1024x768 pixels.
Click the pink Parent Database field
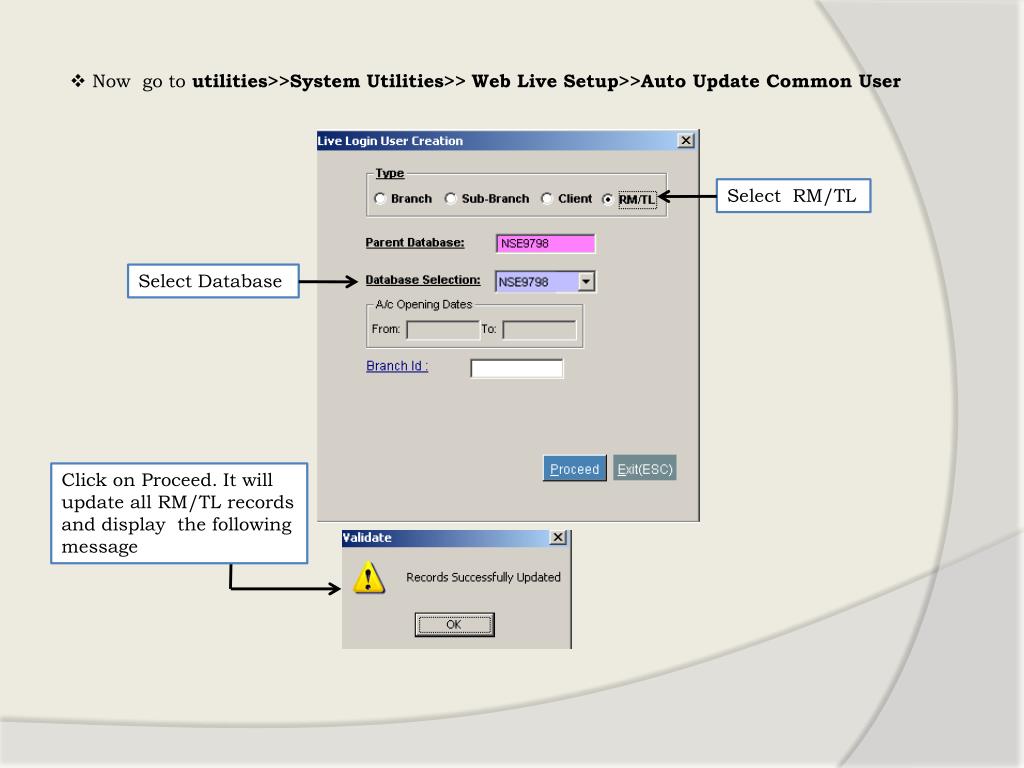point(545,244)
